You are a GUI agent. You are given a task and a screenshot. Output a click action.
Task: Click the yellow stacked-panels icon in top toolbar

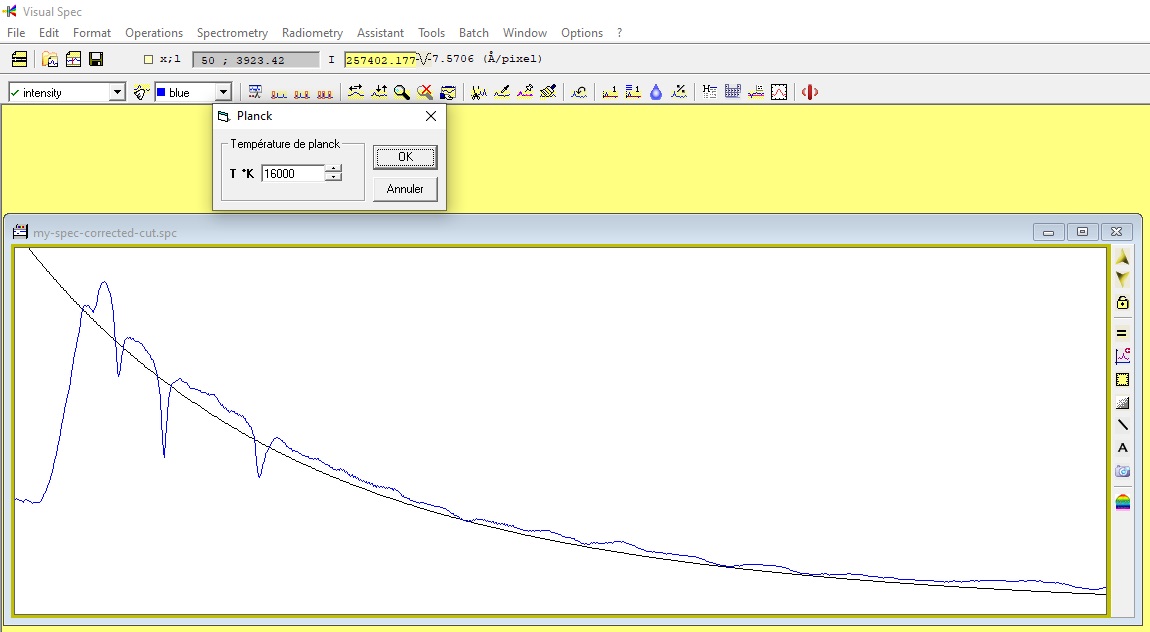coord(20,59)
